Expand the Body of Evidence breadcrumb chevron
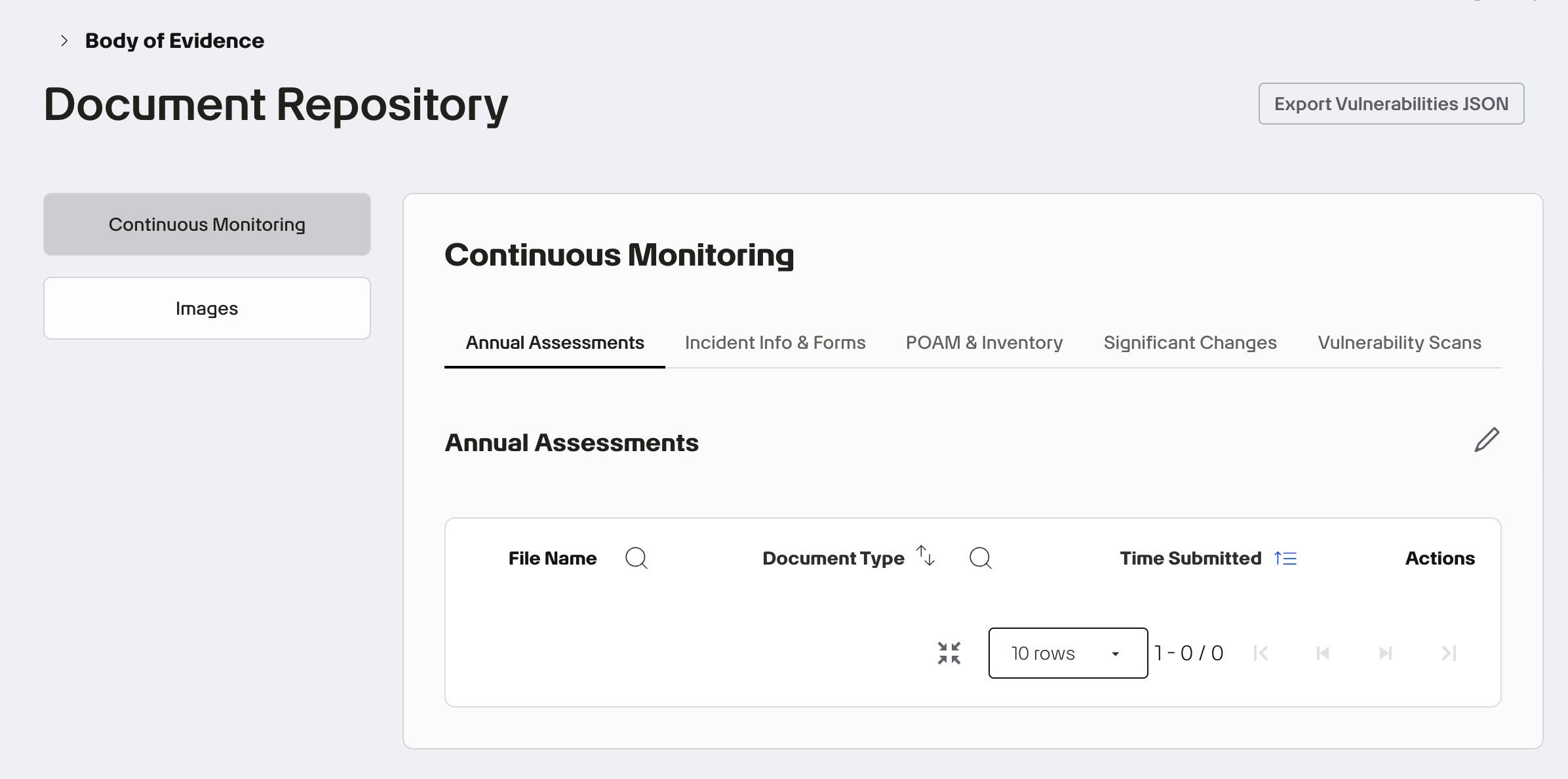This screenshot has height=779, width=1568. coord(63,41)
